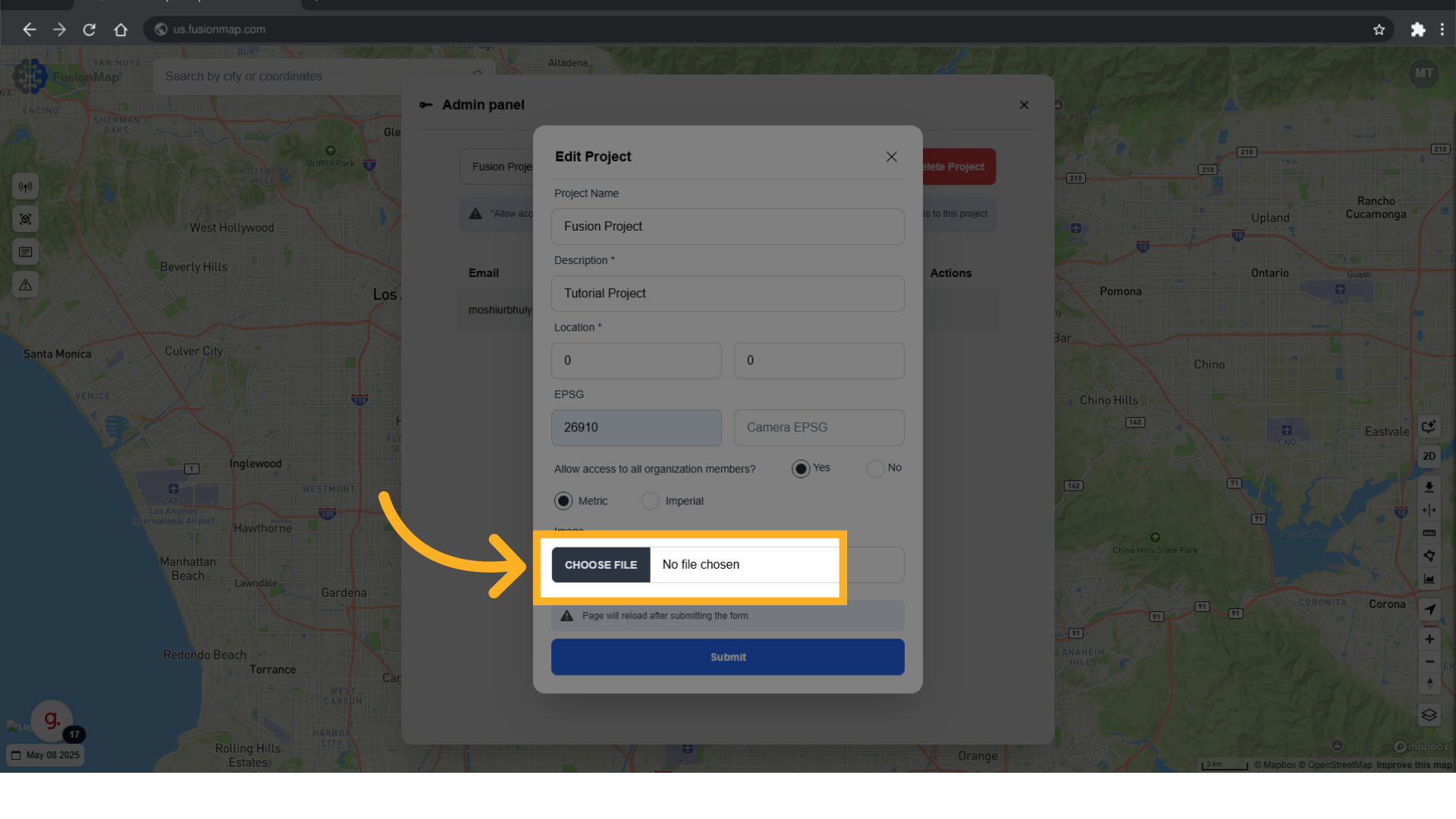Click the locate me arrow button
Screen dimensions: 1456x819
click(x=1429, y=609)
